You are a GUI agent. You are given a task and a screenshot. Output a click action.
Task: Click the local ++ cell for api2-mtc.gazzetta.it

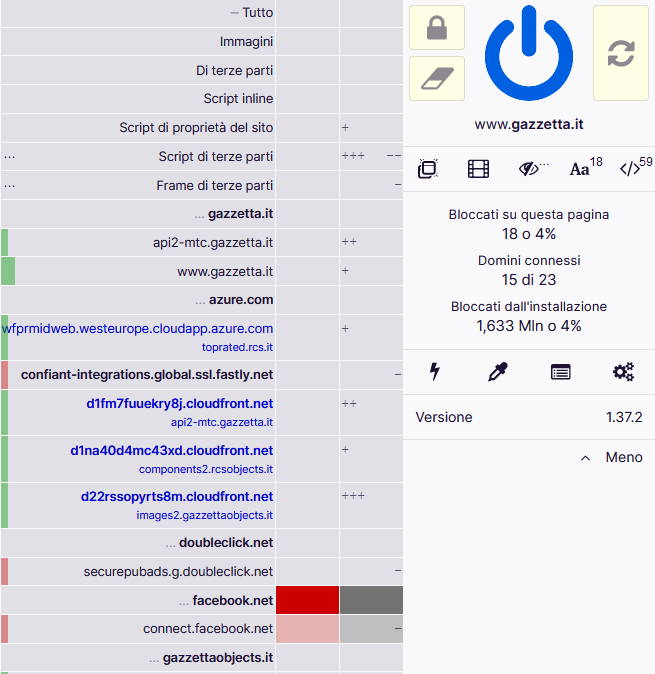(x=371, y=242)
